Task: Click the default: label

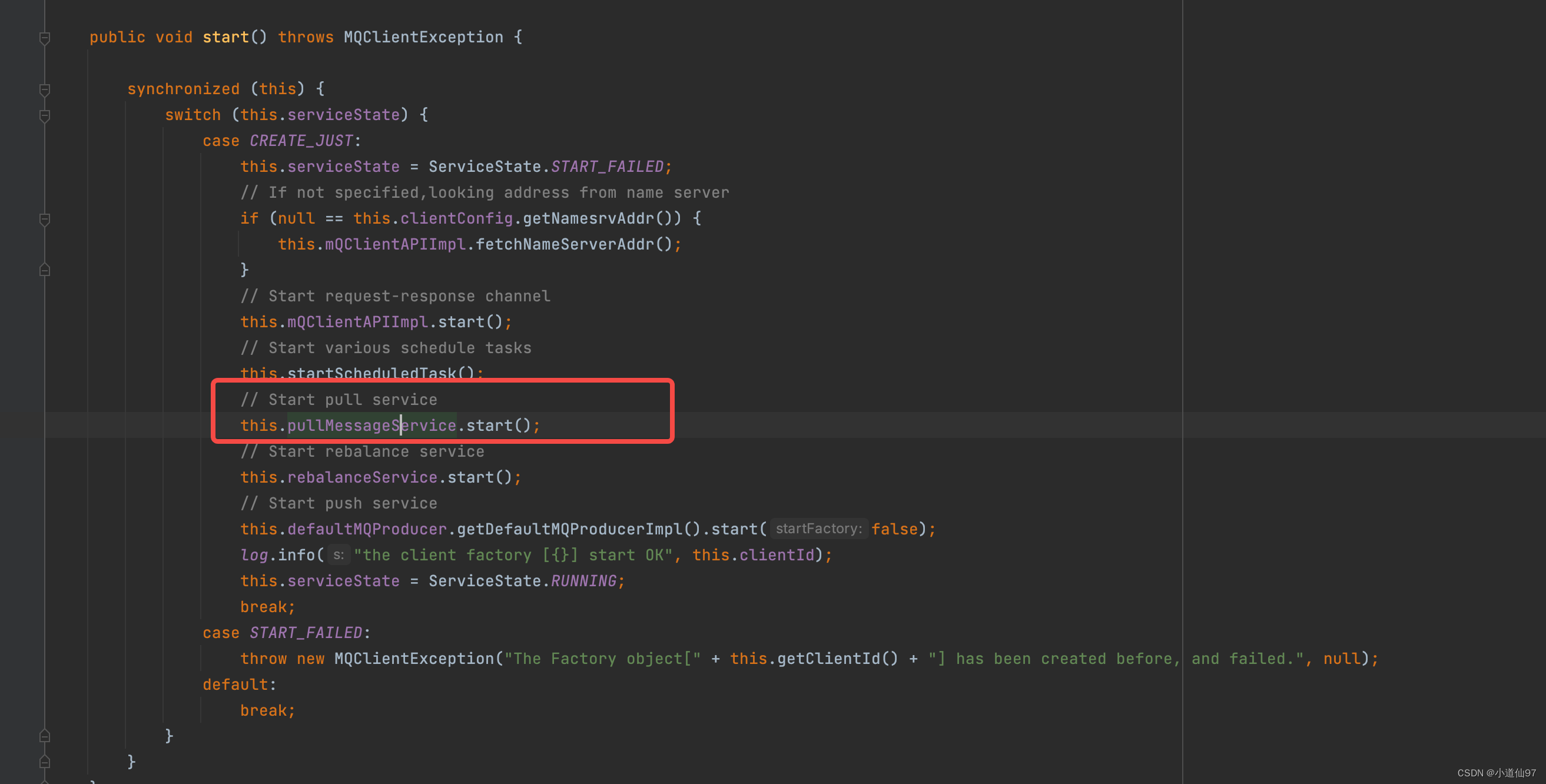Action: pos(239,684)
